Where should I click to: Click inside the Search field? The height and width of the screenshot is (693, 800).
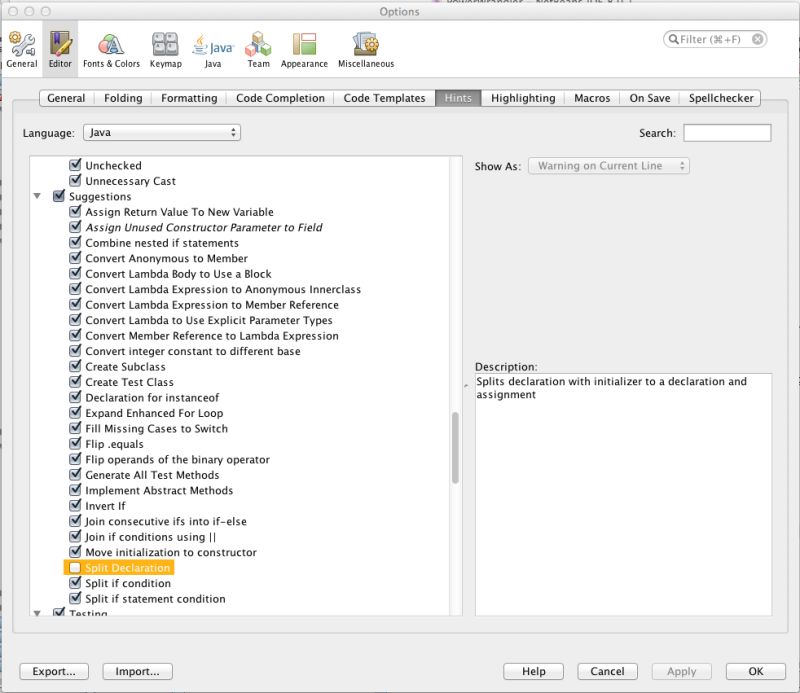[728, 131]
